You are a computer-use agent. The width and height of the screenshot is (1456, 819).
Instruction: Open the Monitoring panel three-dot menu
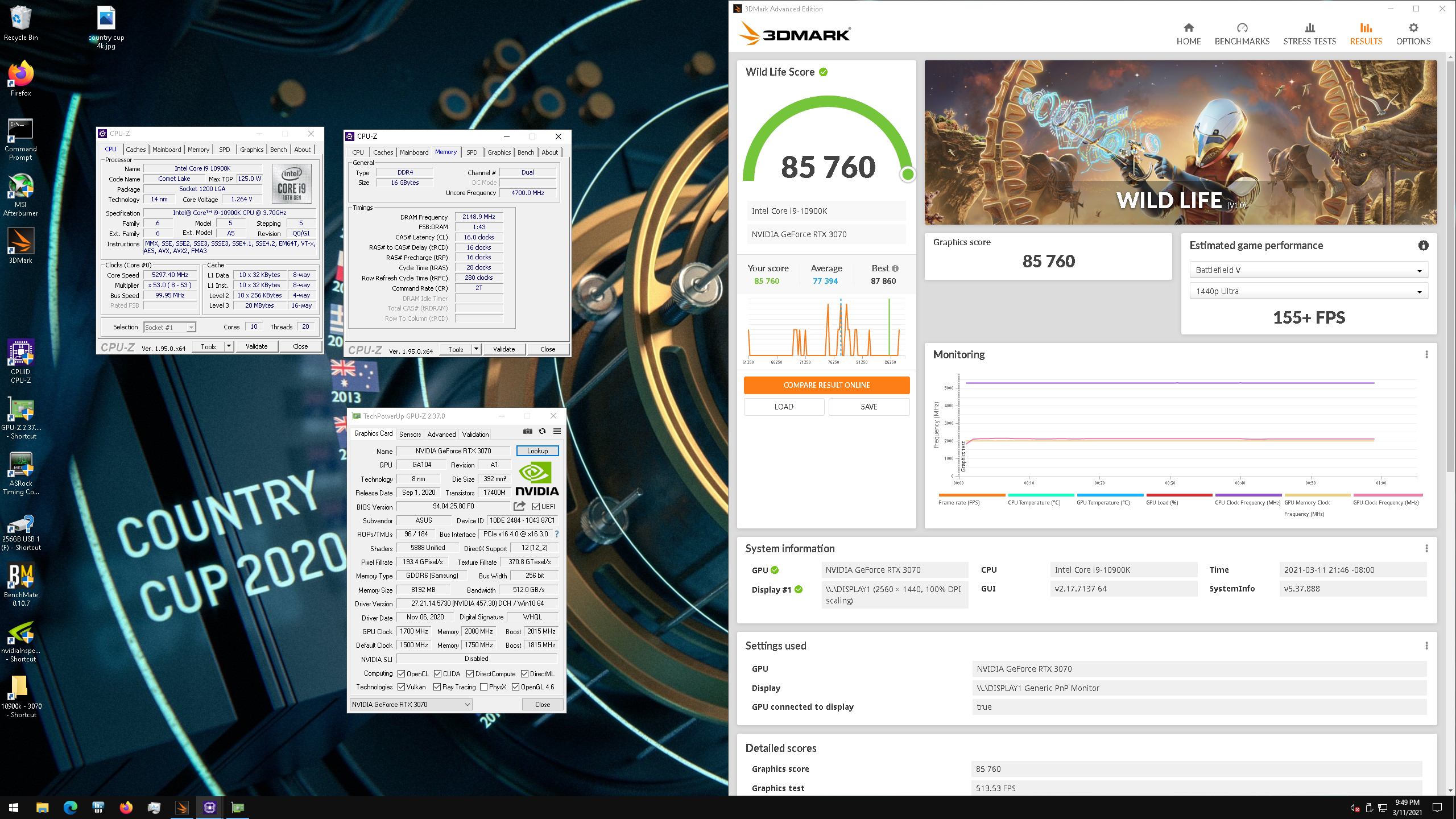point(1426,354)
